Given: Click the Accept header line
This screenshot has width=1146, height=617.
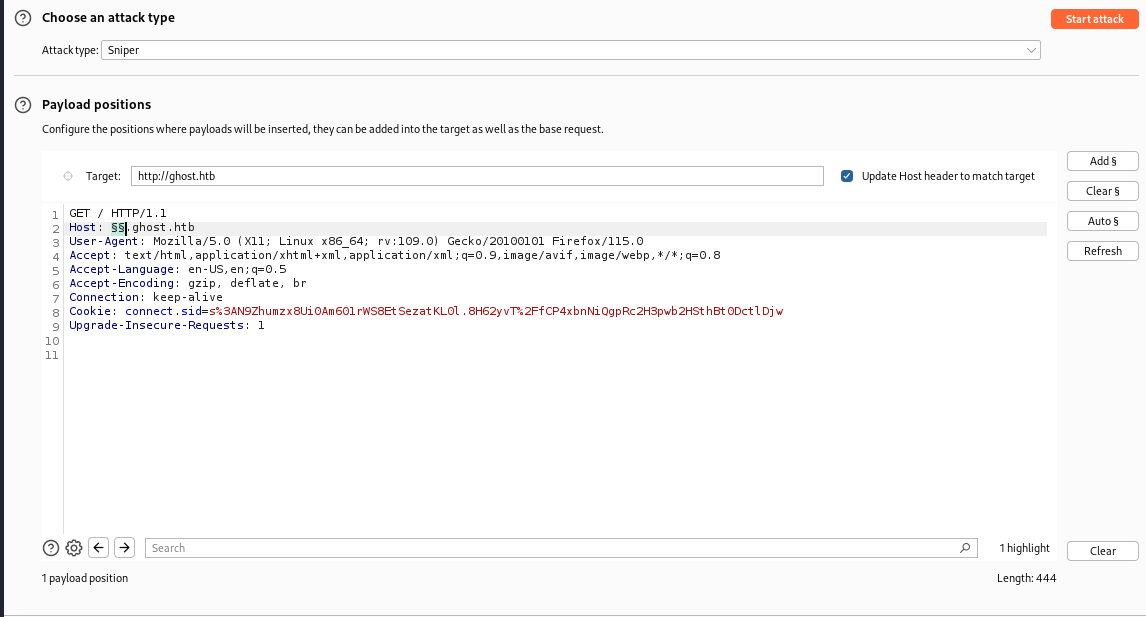Looking at the screenshot, I should (395, 255).
